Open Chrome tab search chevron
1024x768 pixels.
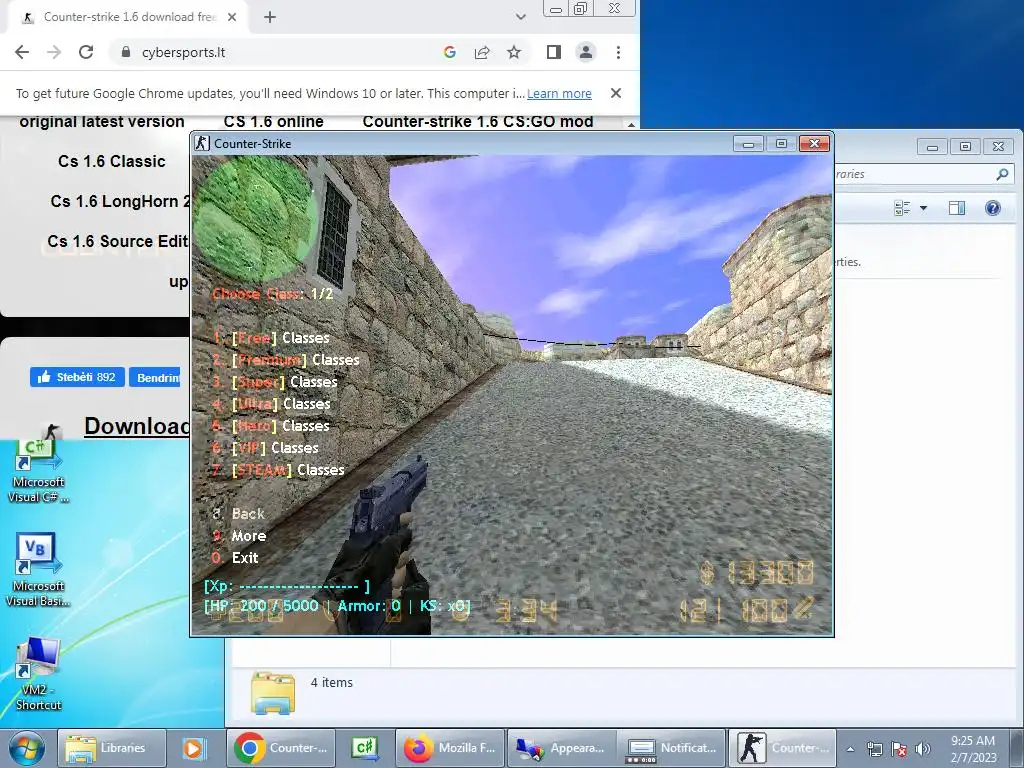click(x=520, y=17)
